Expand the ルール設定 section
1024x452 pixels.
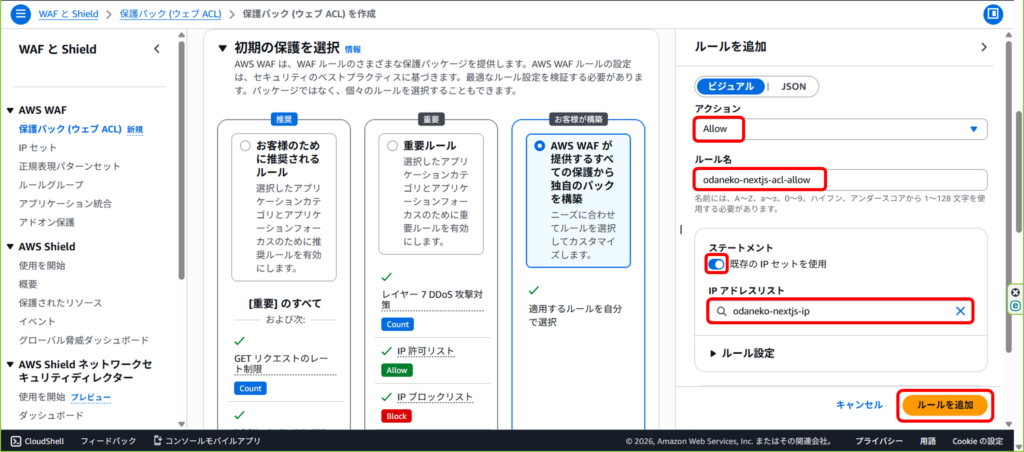714,353
